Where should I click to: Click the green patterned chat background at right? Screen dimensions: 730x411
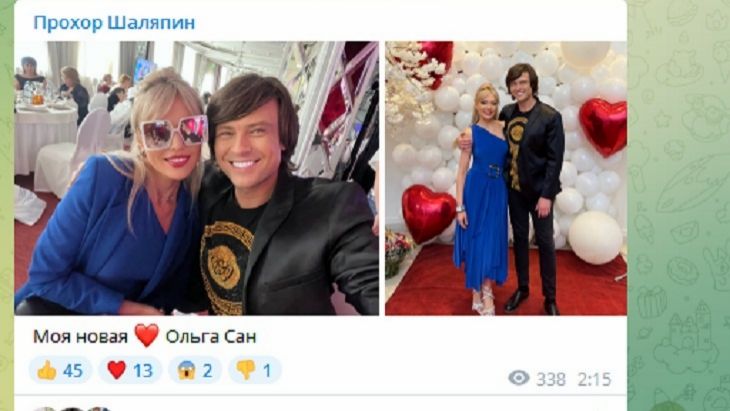[x=679, y=205]
